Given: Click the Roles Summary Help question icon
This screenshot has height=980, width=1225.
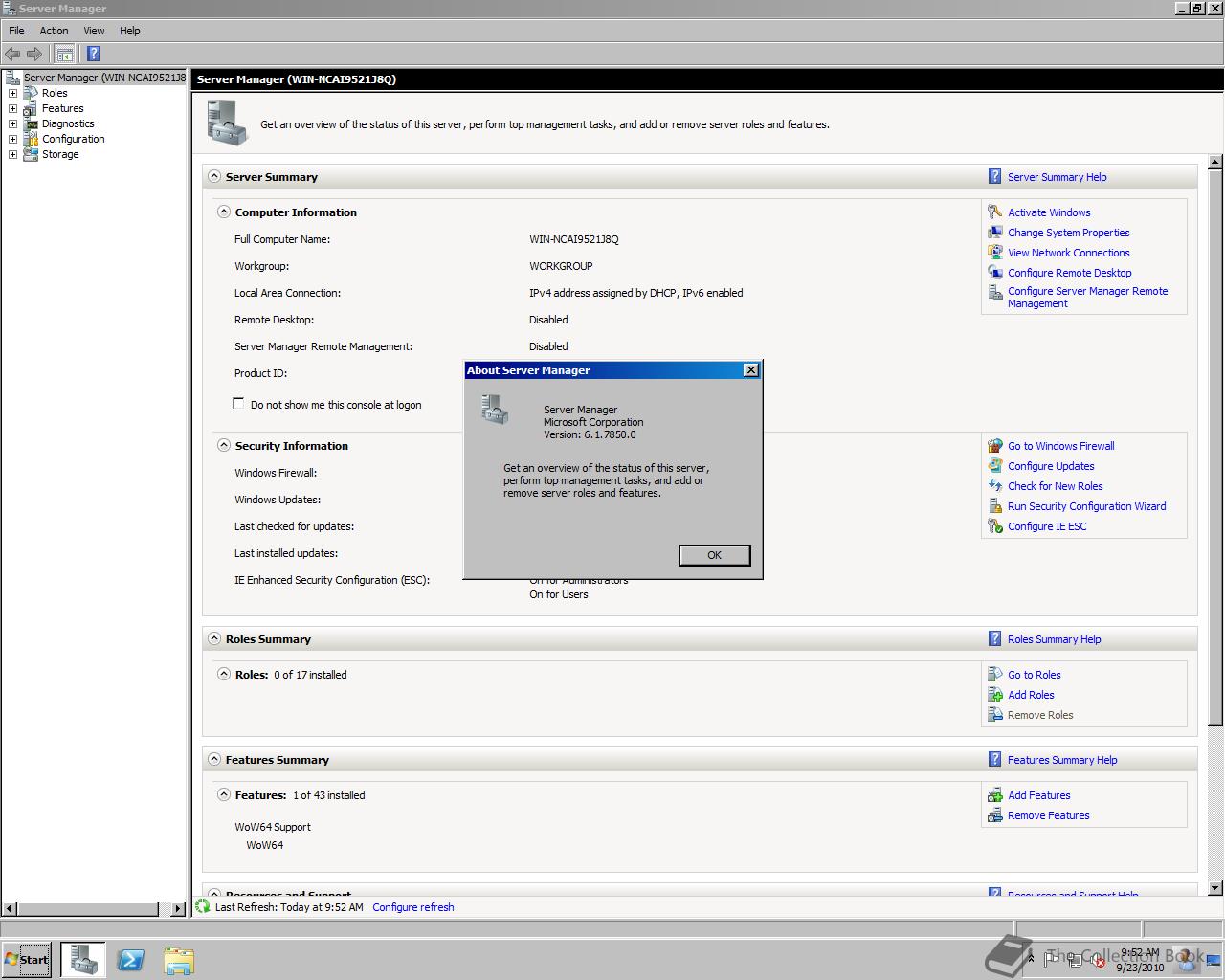Looking at the screenshot, I should pyautogui.click(x=995, y=639).
